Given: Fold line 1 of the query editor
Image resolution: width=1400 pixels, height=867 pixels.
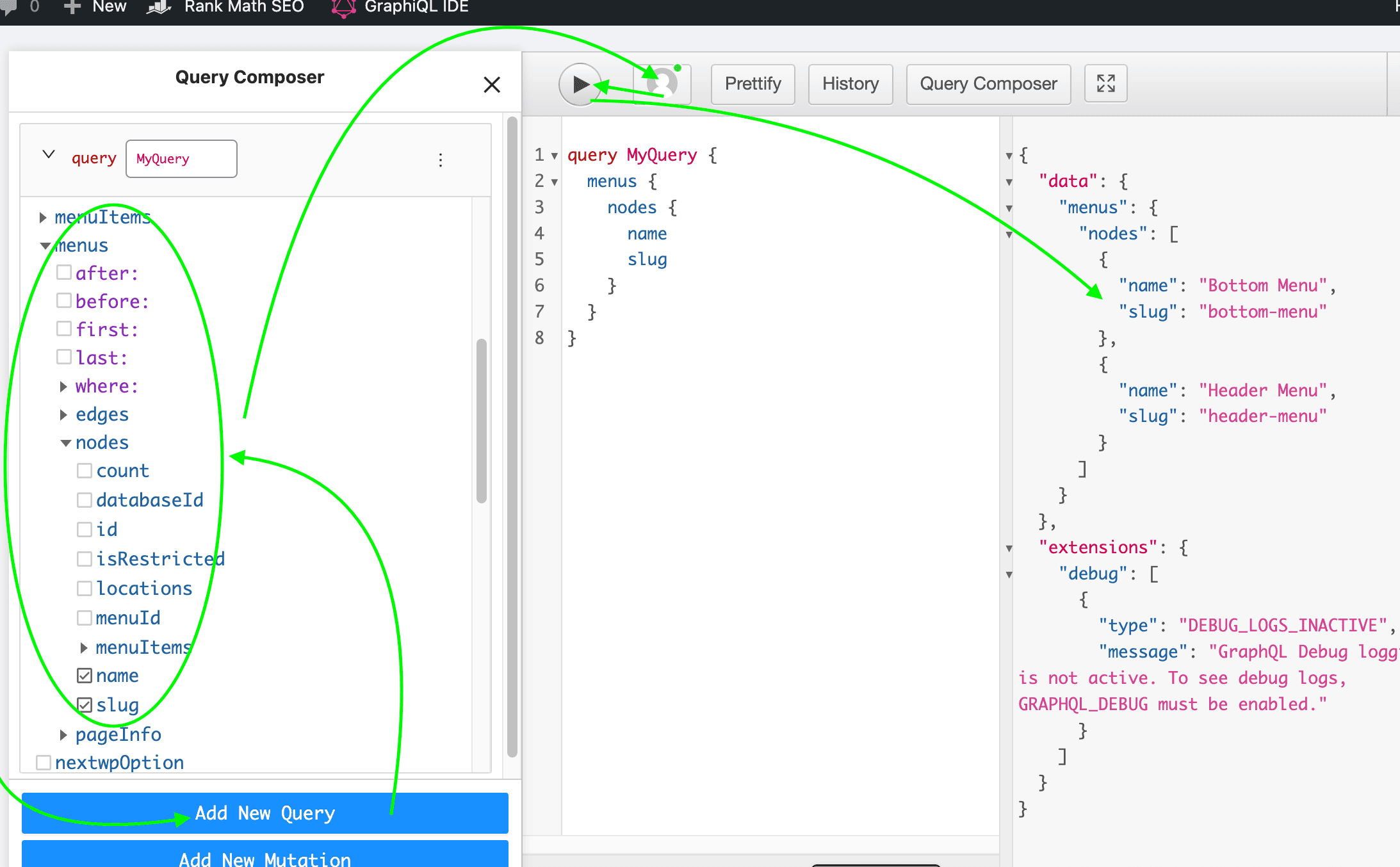Looking at the screenshot, I should tap(555, 156).
